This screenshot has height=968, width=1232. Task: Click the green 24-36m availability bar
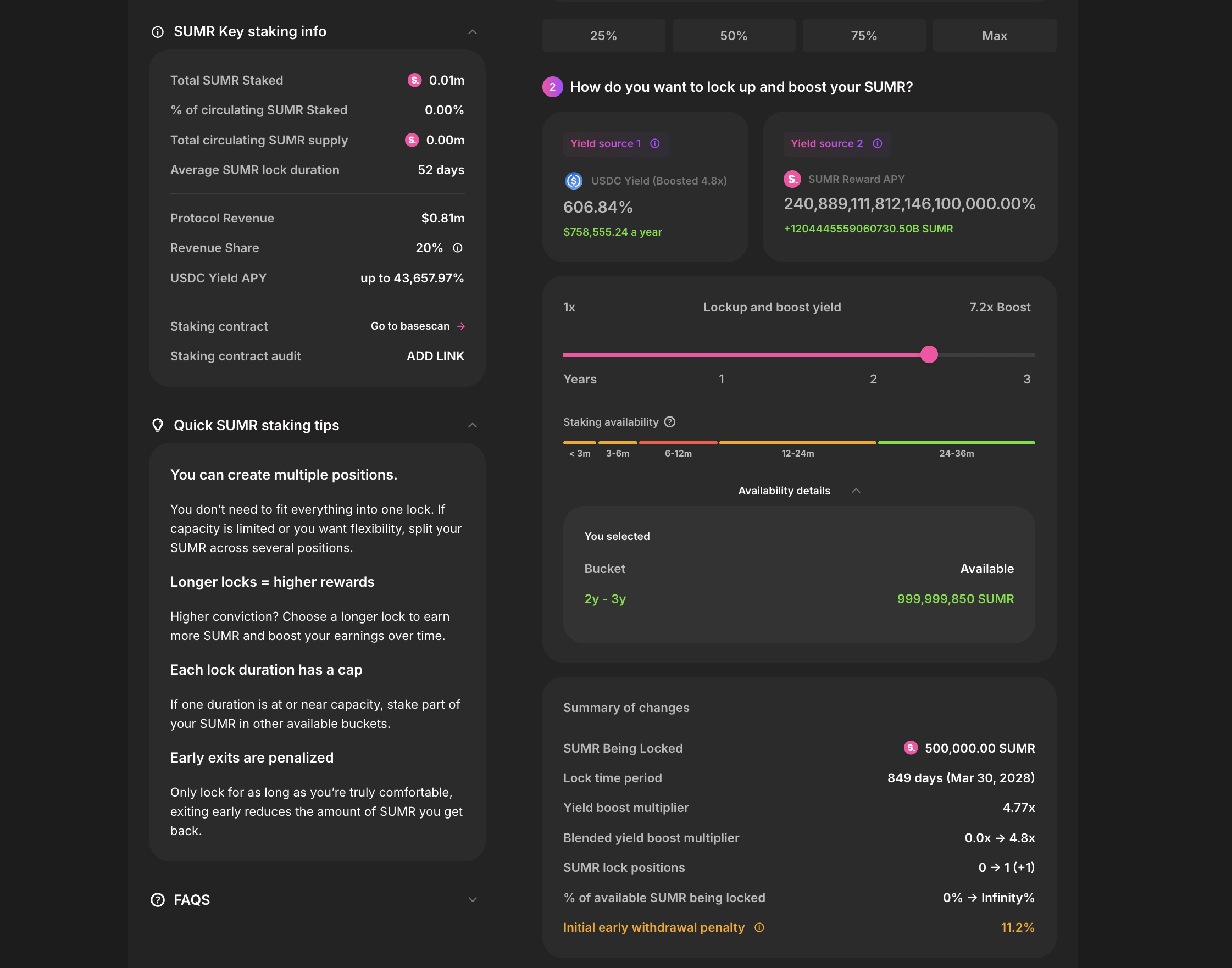[956, 443]
